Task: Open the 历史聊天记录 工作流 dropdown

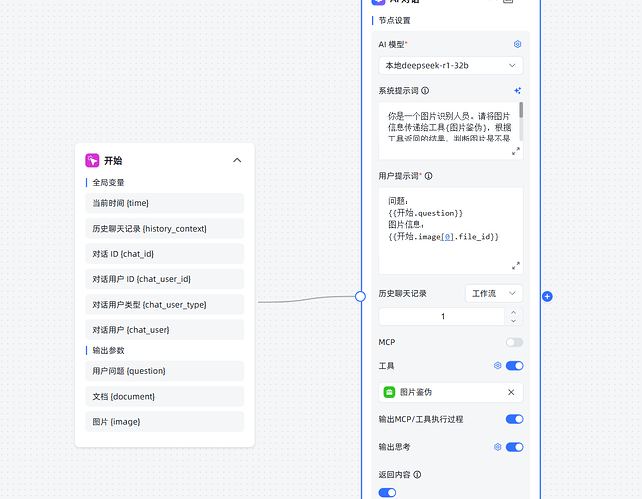Action: pos(494,293)
